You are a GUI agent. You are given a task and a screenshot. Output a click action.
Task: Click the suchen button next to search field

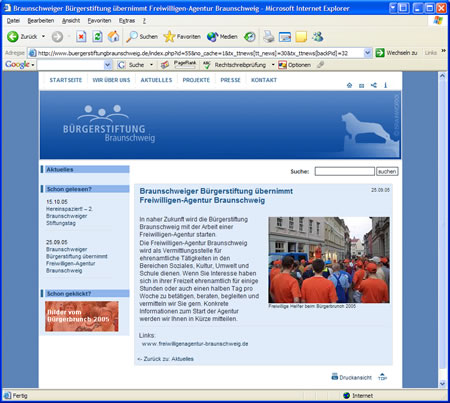[387, 171]
